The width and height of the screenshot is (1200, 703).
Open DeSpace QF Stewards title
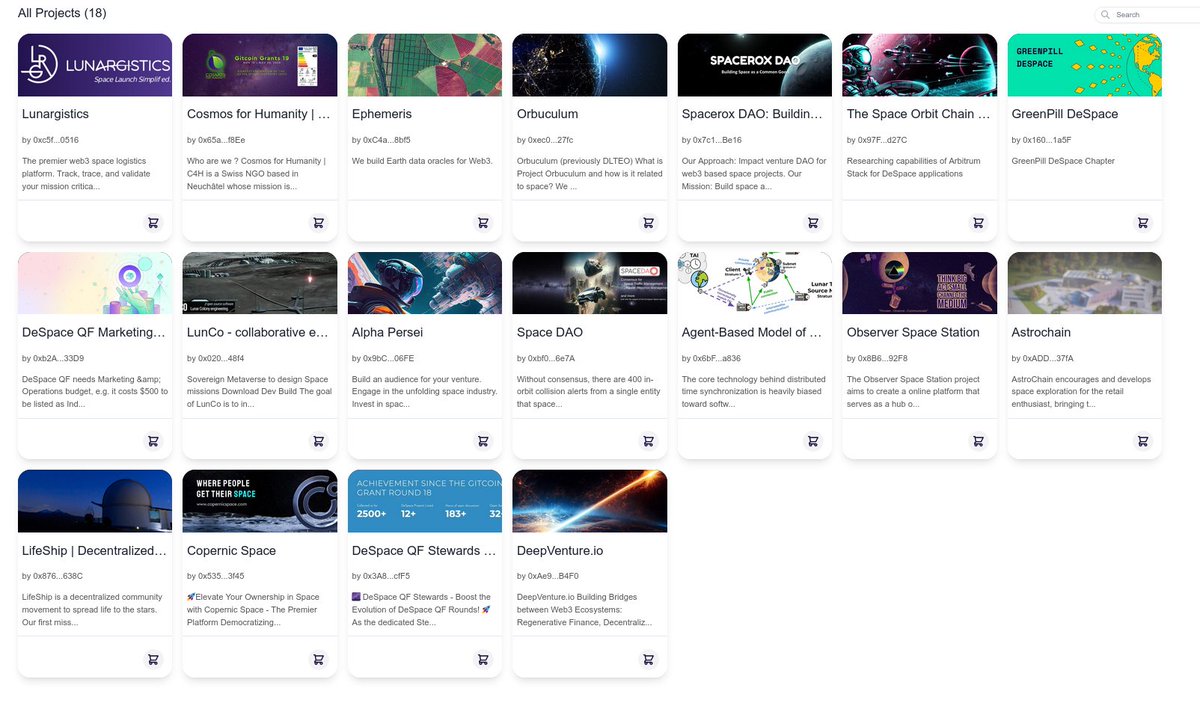pos(424,551)
